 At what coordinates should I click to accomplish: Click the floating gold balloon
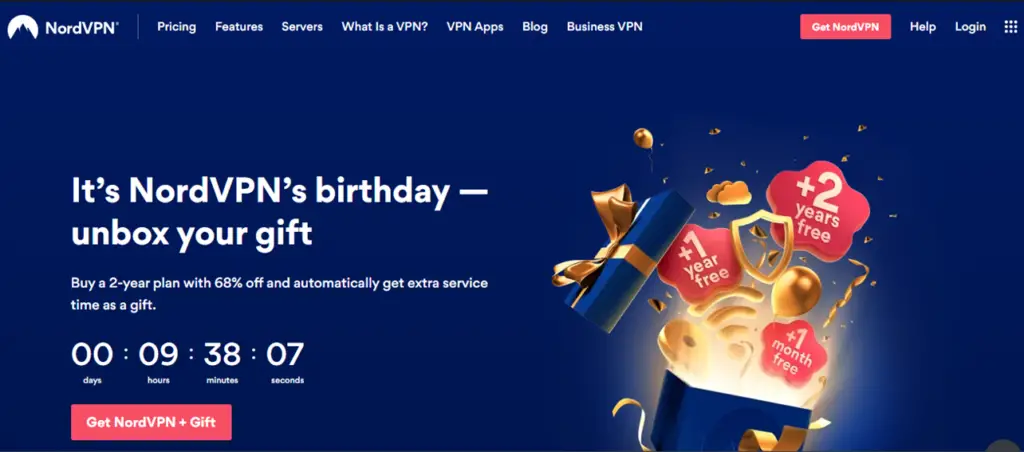tap(643, 138)
